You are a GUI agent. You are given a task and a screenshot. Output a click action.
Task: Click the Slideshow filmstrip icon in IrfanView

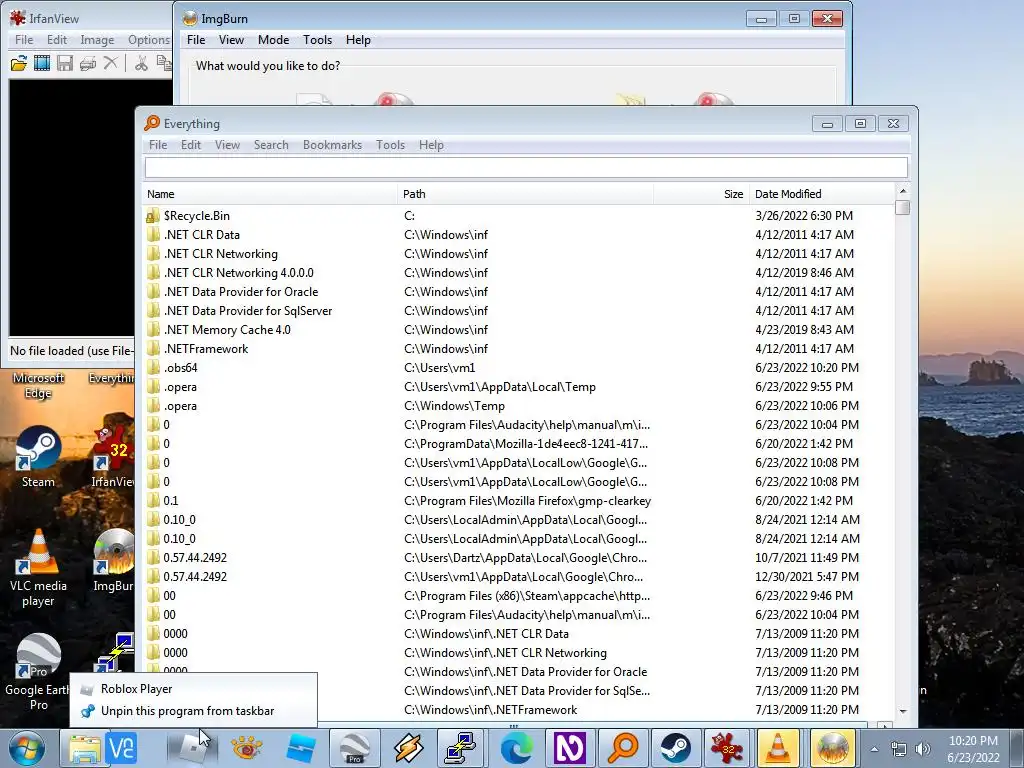click(x=42, y=63)
